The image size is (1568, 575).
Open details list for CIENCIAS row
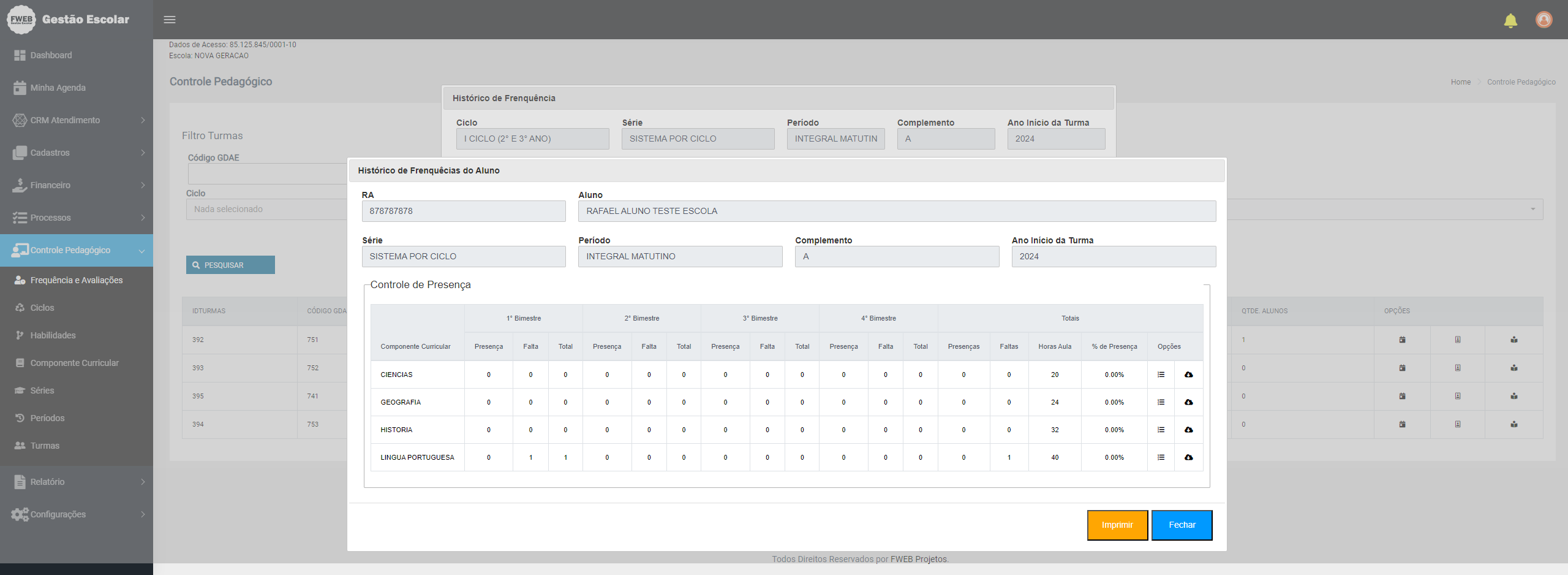(1161, 375)
